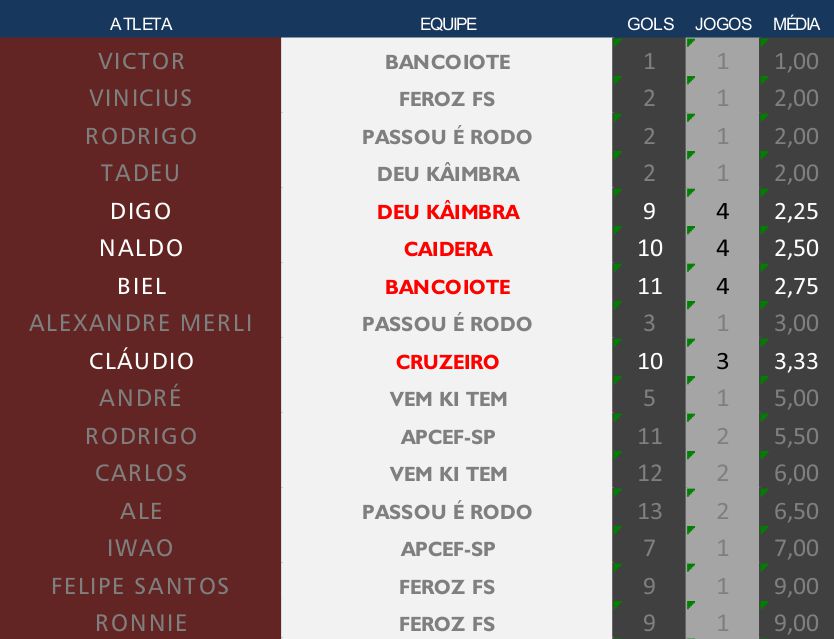Select the JOGOS column header
834x639 pixels.
723,24
